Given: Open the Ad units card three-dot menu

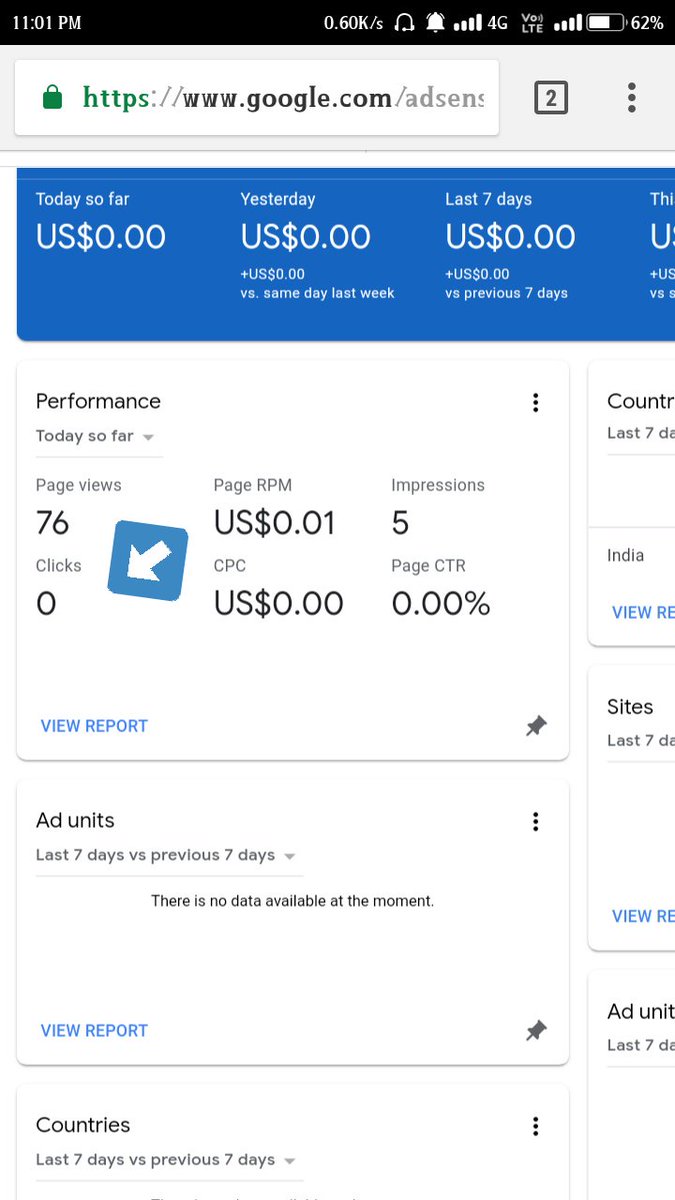Looking at the screenshot, I should pos(536,822).
